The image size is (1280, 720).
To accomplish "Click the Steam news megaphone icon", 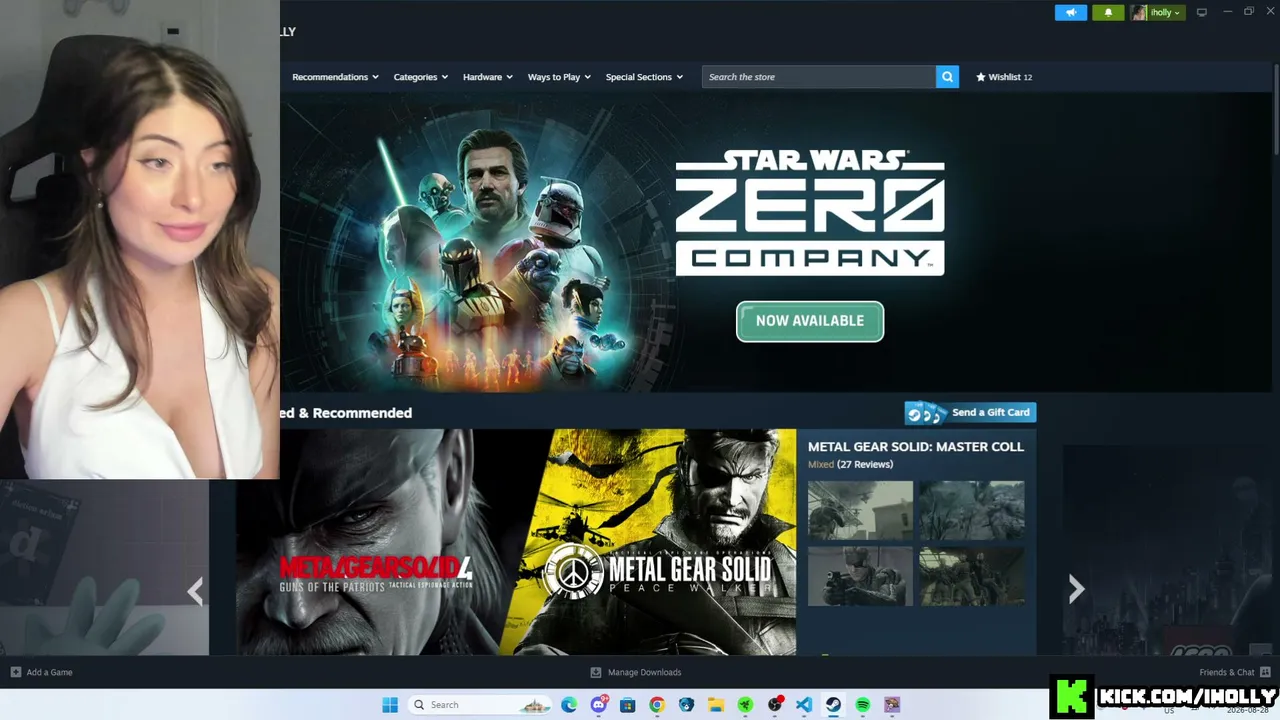I will click(x=1070, y=12).
